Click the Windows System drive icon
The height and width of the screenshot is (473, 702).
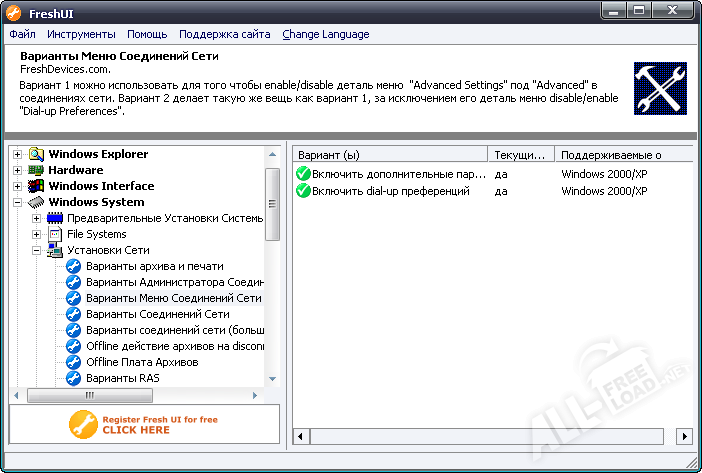coord(36,202)
